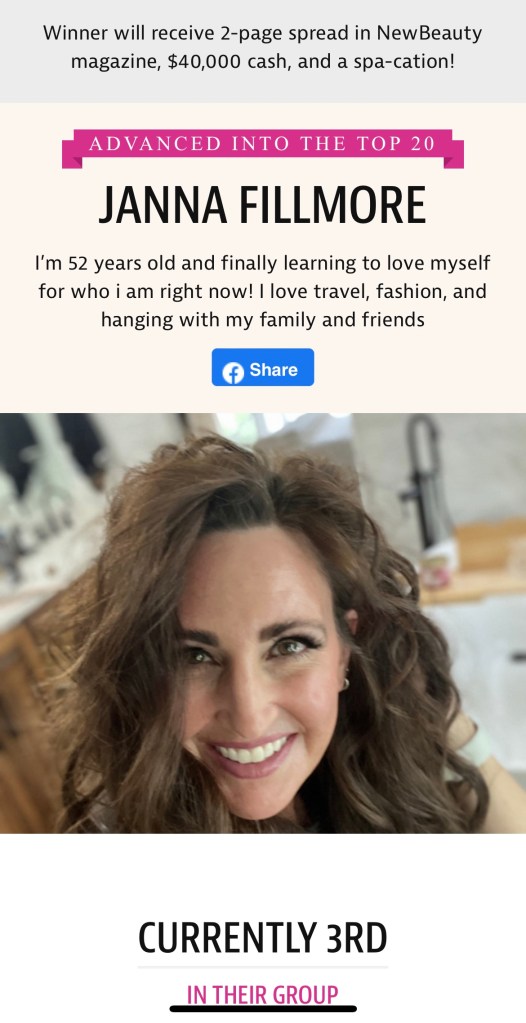Tap the bio line starting I'm 52 years
The width and height of the screenshot is (526, 1023).
click(x=262, y=264)
